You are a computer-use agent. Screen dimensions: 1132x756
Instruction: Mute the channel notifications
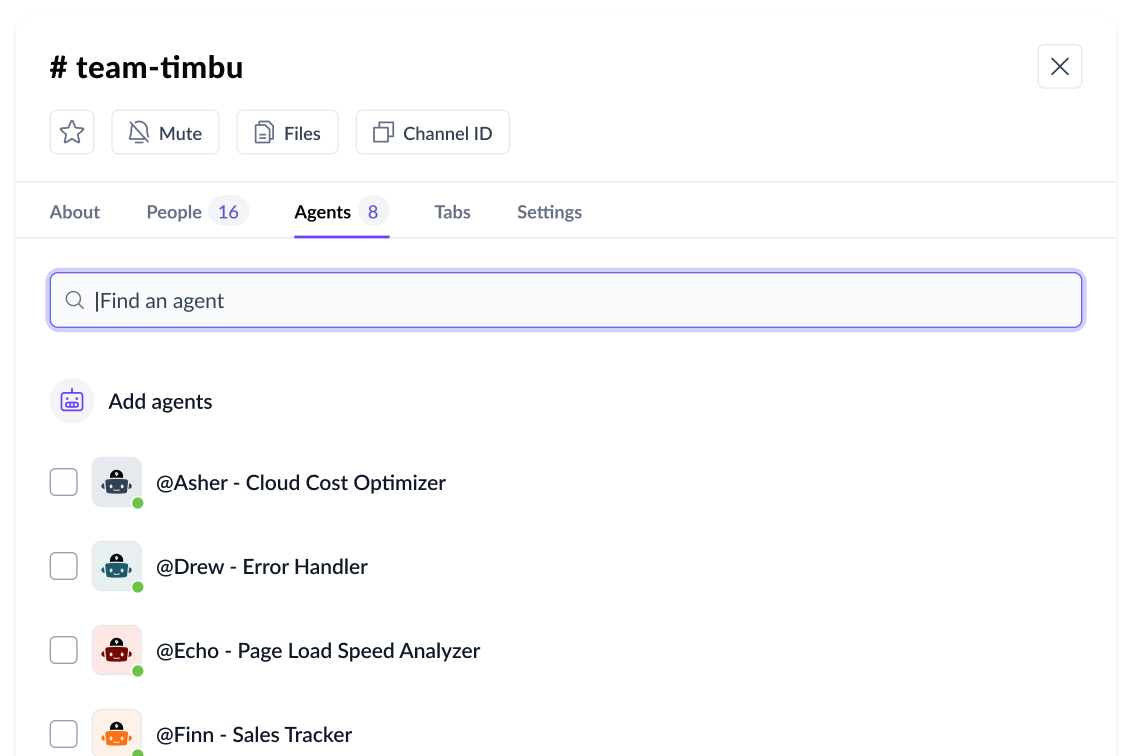click(x=165, y=133)
